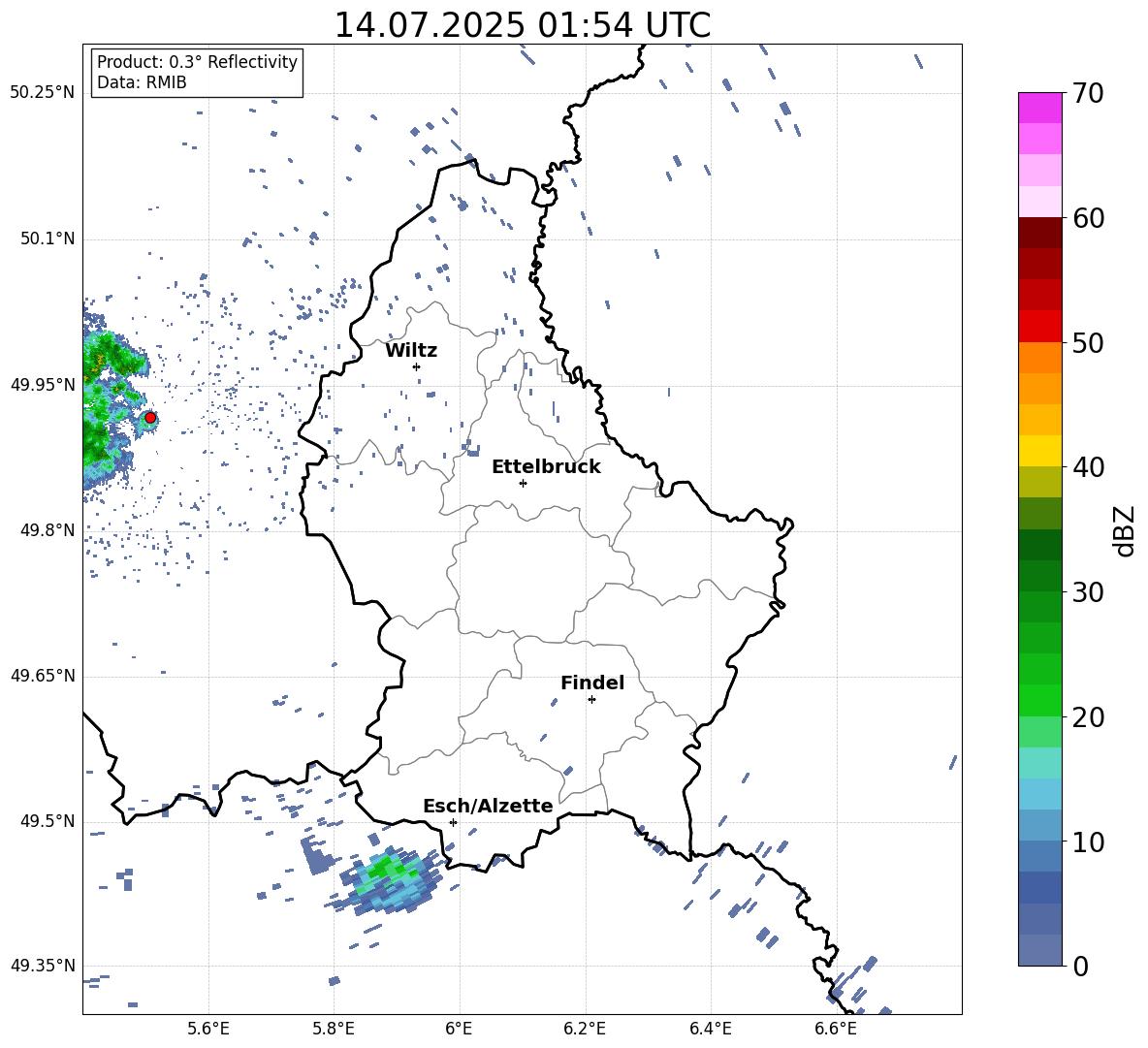Image resolution: width=1148 pixels, height=1048 pixels.
Task: Click the colorbar value 40
Action: 1088,467
